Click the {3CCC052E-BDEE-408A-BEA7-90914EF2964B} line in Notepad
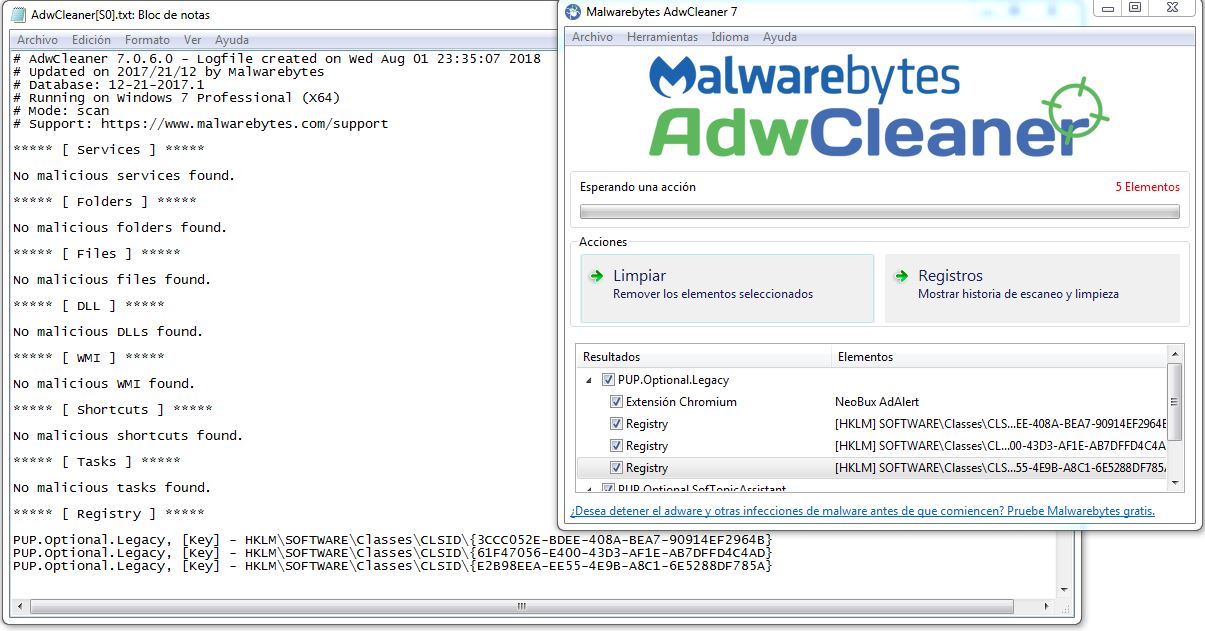The image size is (1205, 631). tap(392, 539)
